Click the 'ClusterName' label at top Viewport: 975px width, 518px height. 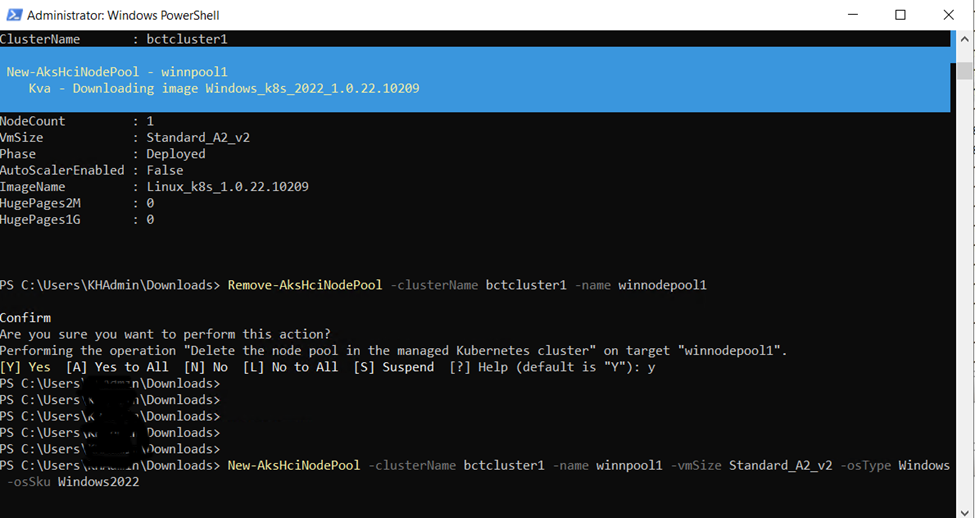[40, 39]
